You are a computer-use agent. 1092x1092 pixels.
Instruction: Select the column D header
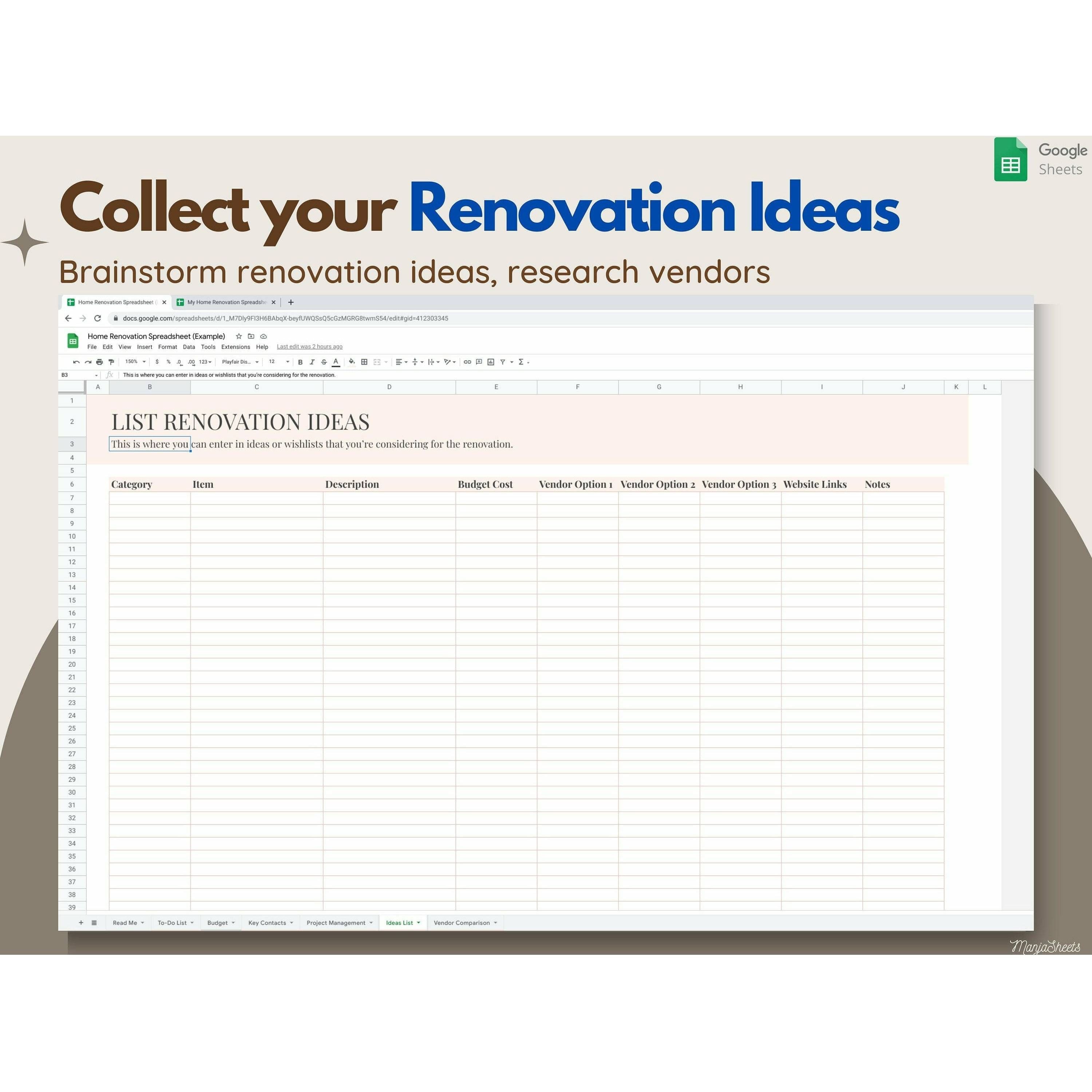(389, 387)
